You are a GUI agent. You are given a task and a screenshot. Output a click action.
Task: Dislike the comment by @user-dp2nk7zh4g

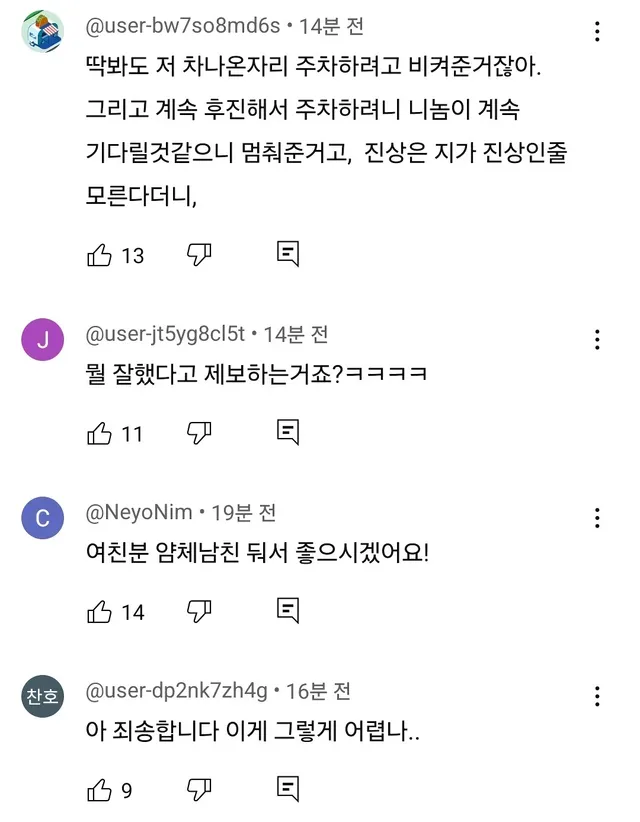[200, 789]
